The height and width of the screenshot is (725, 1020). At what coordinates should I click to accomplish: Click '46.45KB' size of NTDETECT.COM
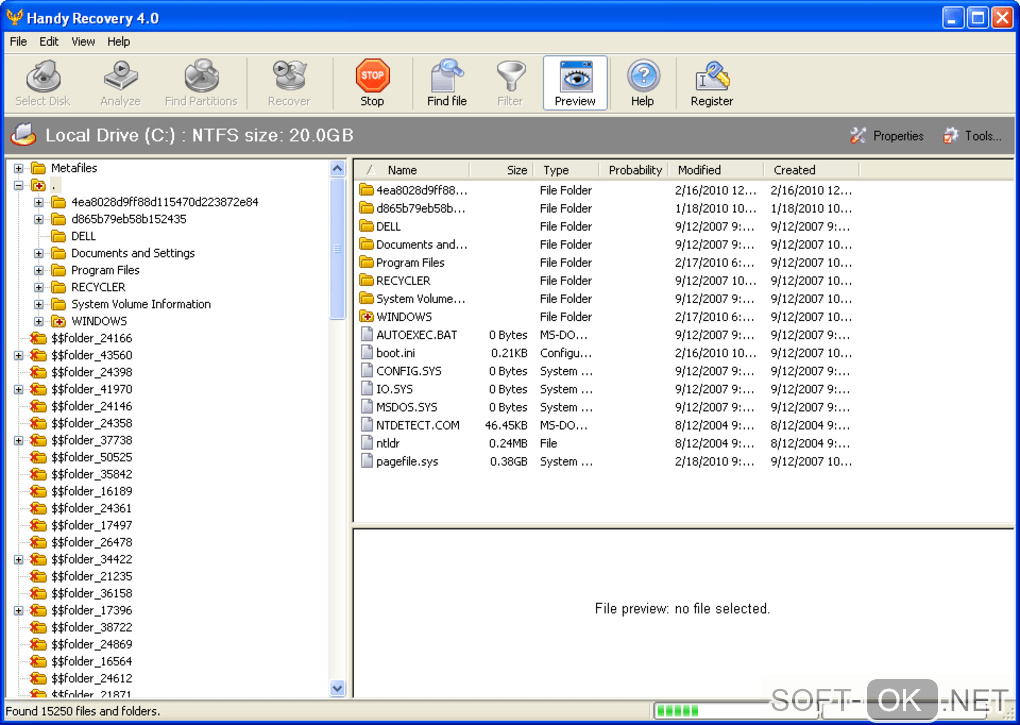pyautogui.click(x=506, y=425)
